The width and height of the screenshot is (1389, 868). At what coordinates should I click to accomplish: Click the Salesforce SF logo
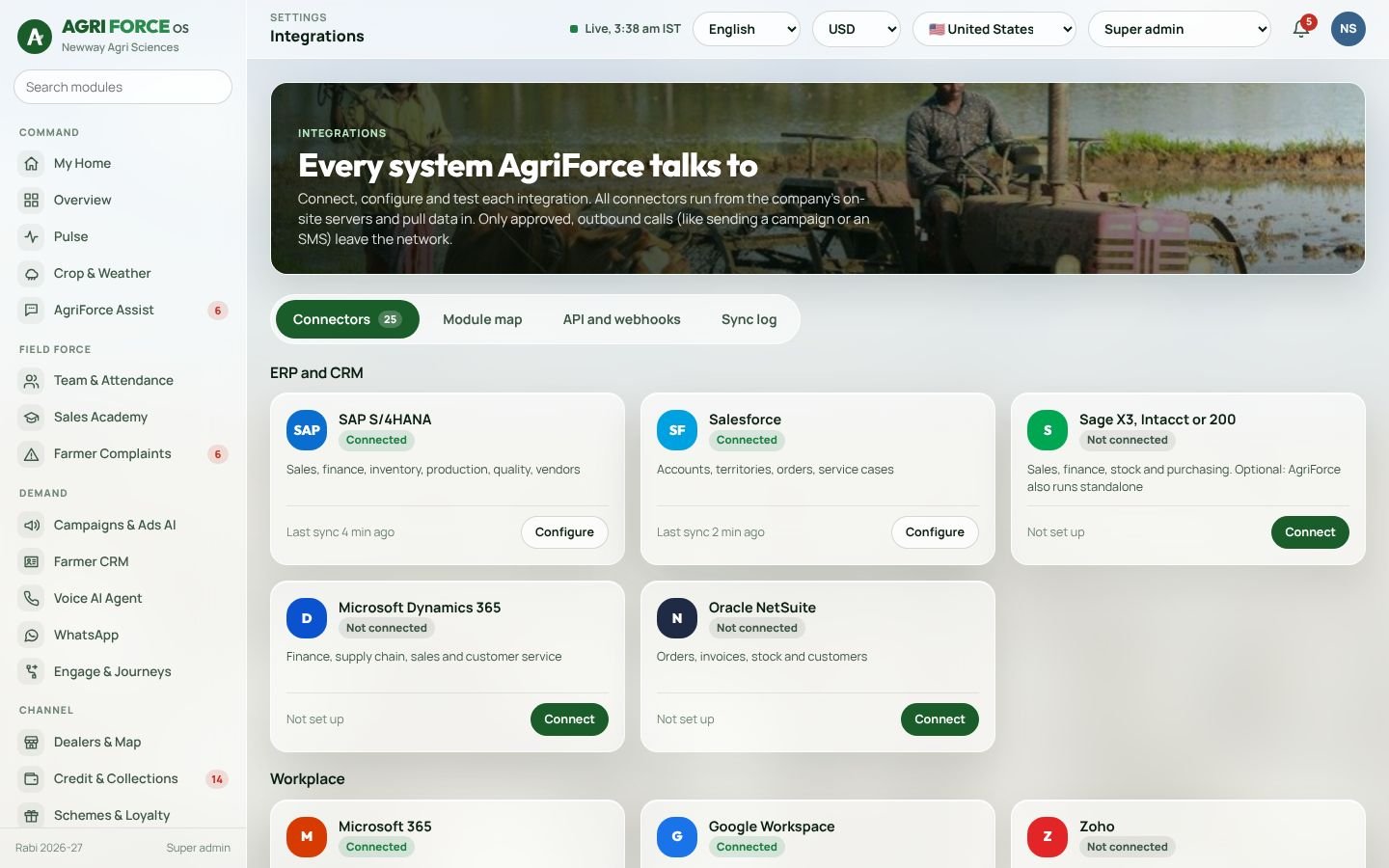[x=677, y=430]
